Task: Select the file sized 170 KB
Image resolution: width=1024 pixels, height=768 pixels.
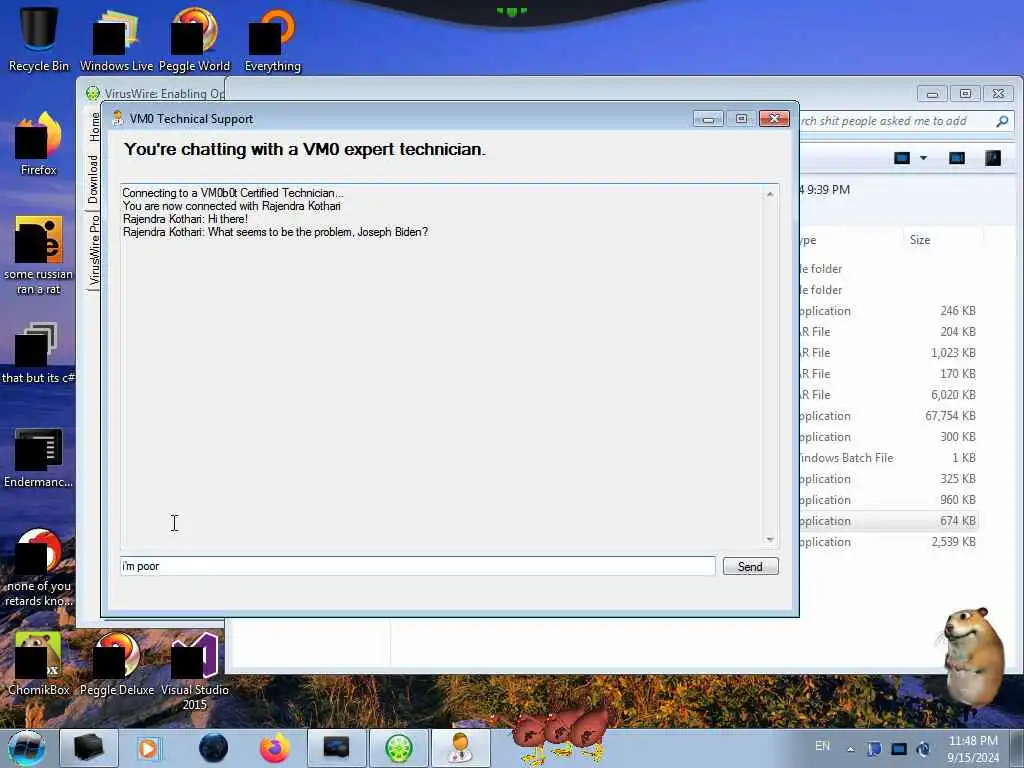Action: 888,374
